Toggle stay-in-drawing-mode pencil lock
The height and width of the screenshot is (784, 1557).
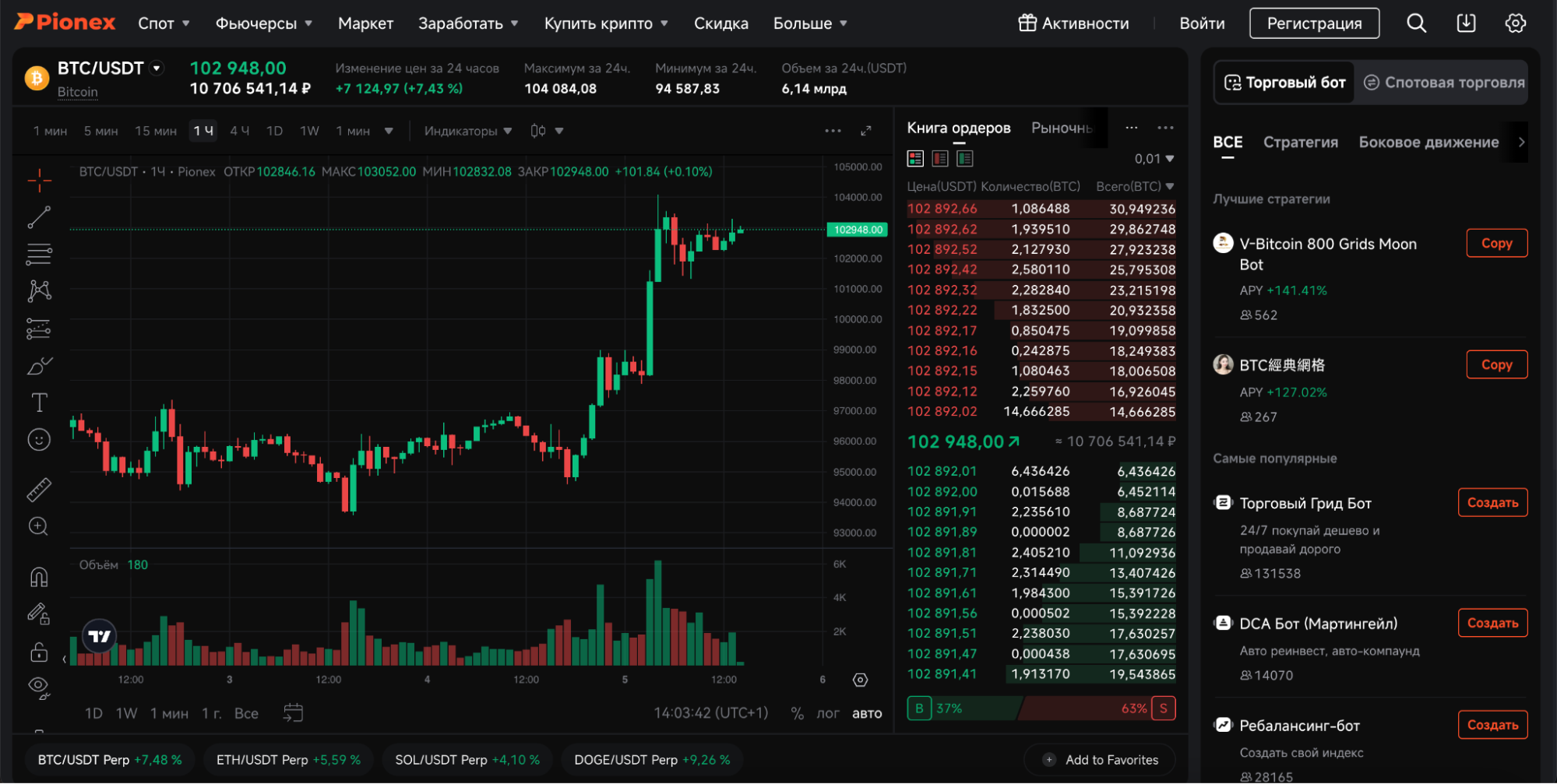pos(39,615)
